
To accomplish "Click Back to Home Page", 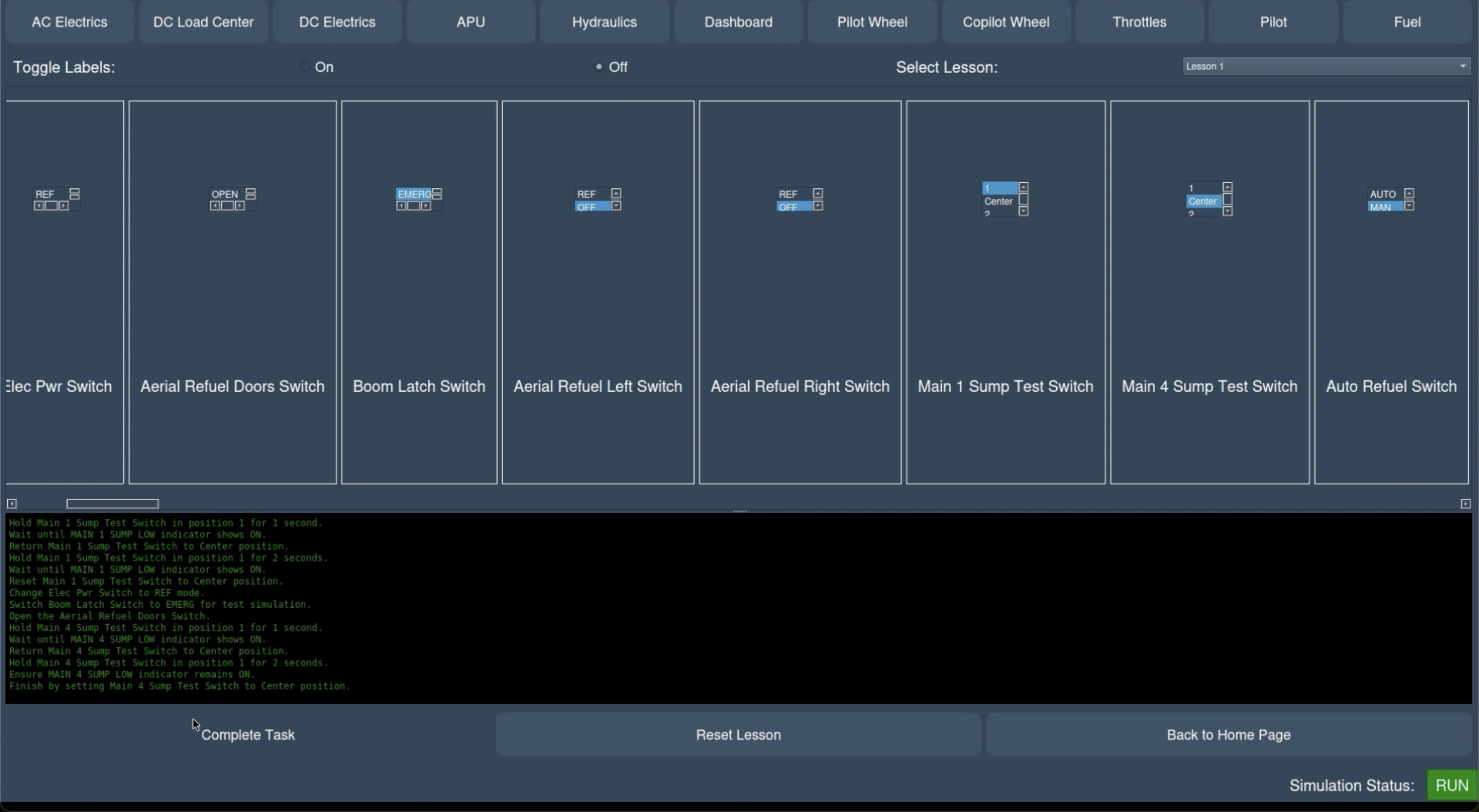I will [x=1228, y=735].
